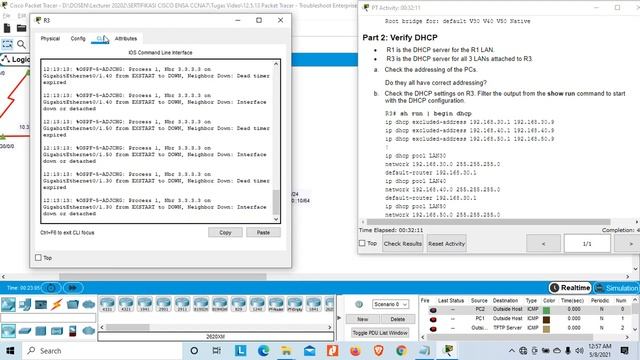Image resolution: width=640 pixels, height=360 pixels.
Task: Select the Components category icon
Action: pos(41,304)
